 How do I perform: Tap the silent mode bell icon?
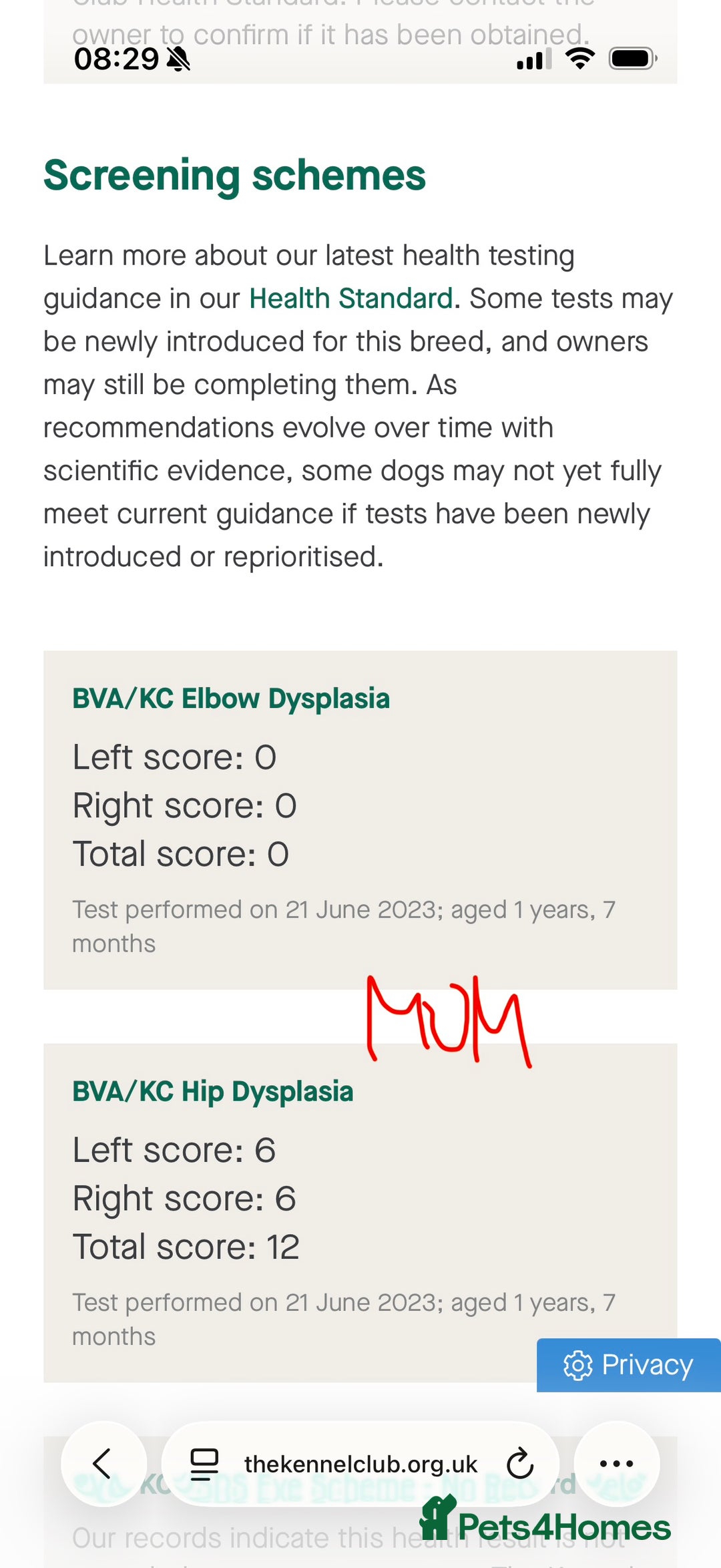click(x=178, y=60)
